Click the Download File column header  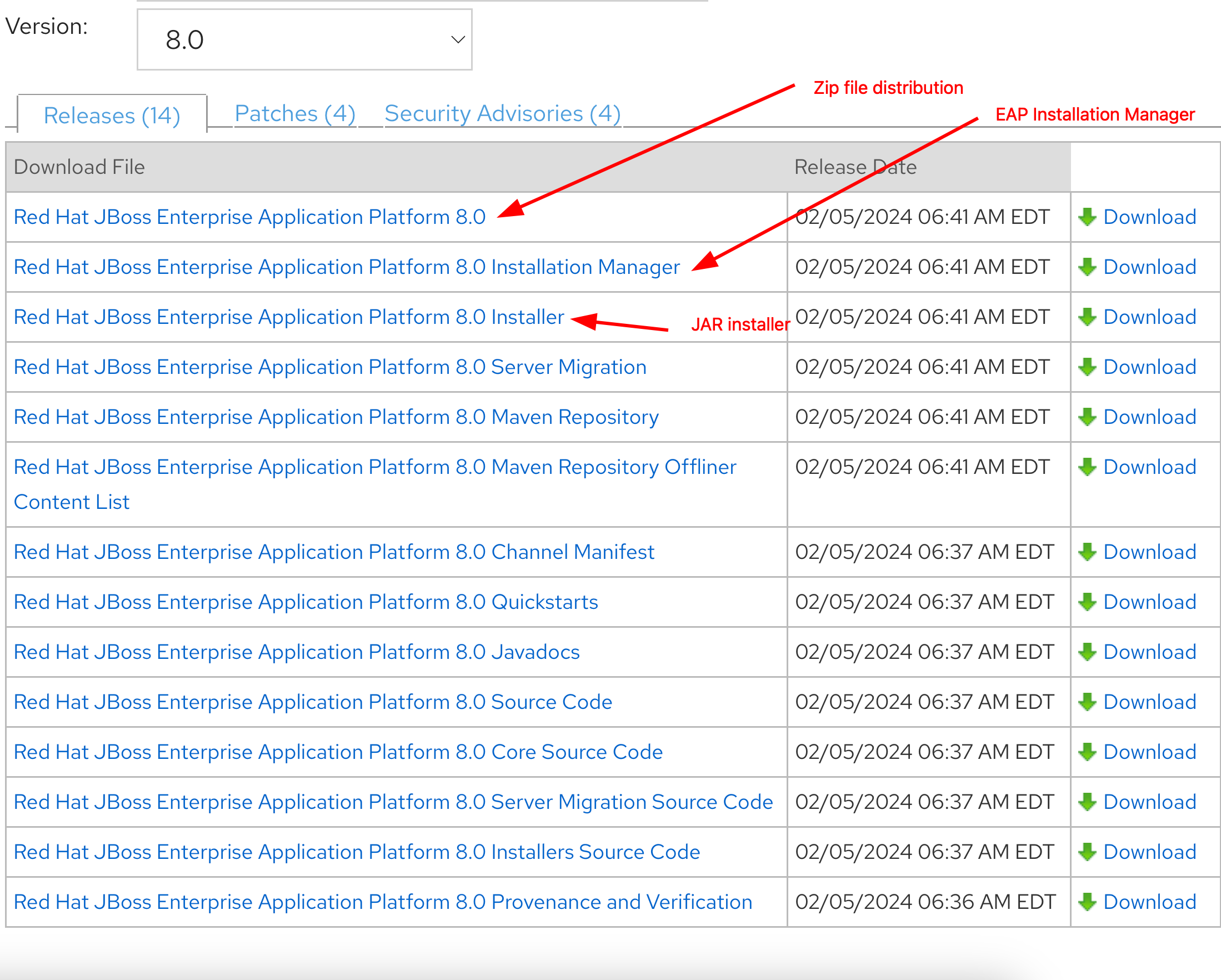79,167
